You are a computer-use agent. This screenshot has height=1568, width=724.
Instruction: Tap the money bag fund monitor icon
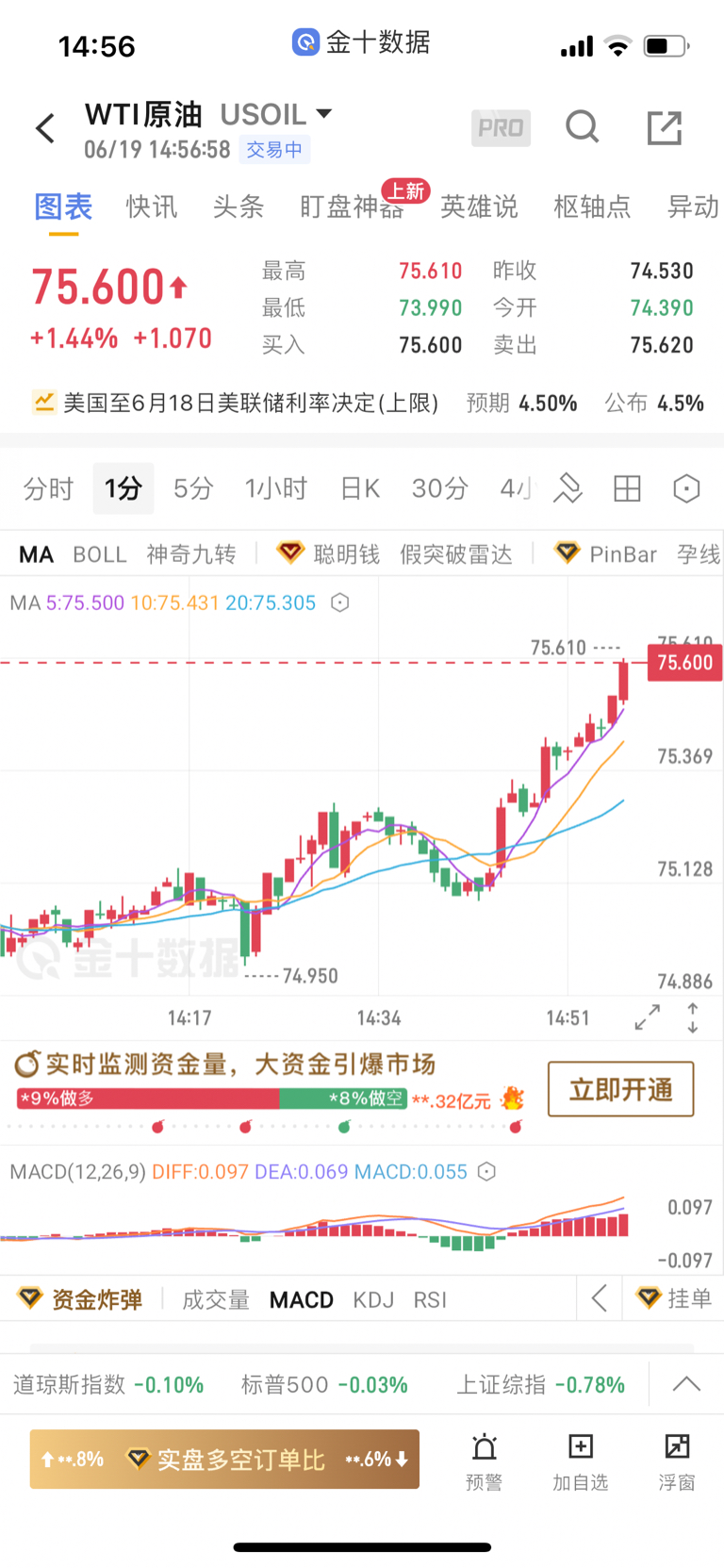[x=27, y=1065]
